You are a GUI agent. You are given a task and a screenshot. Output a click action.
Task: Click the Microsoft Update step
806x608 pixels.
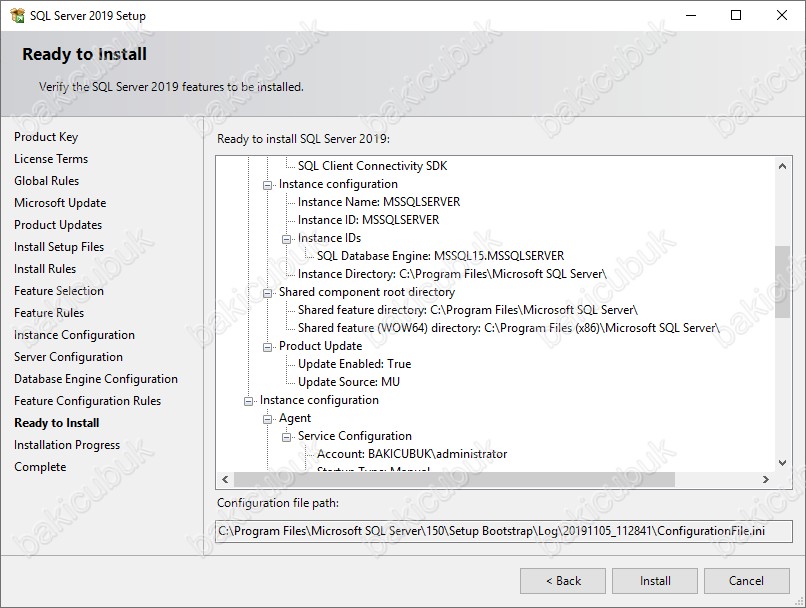coord(60,203)
